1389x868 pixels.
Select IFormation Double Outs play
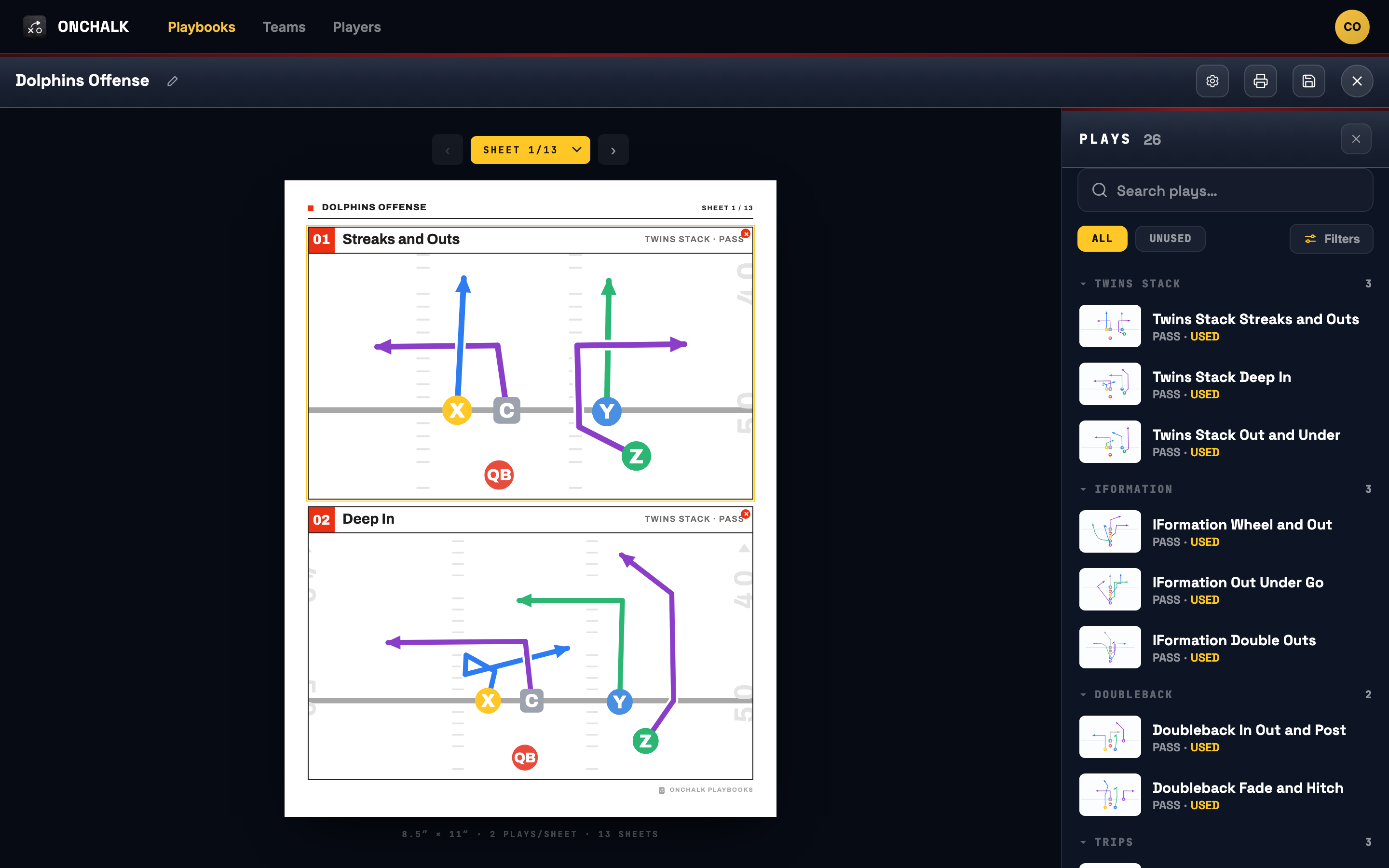tap(1225, 648)
